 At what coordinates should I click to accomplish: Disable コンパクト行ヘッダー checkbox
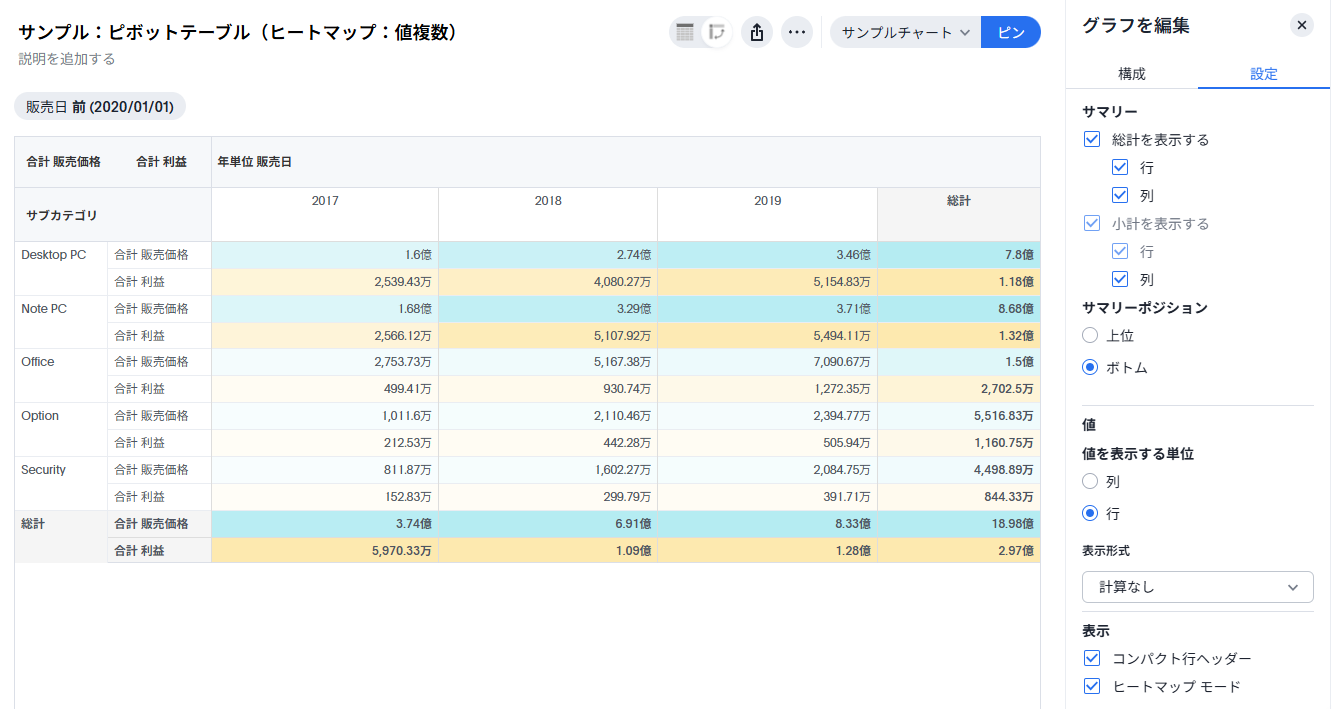[1092, 658]
